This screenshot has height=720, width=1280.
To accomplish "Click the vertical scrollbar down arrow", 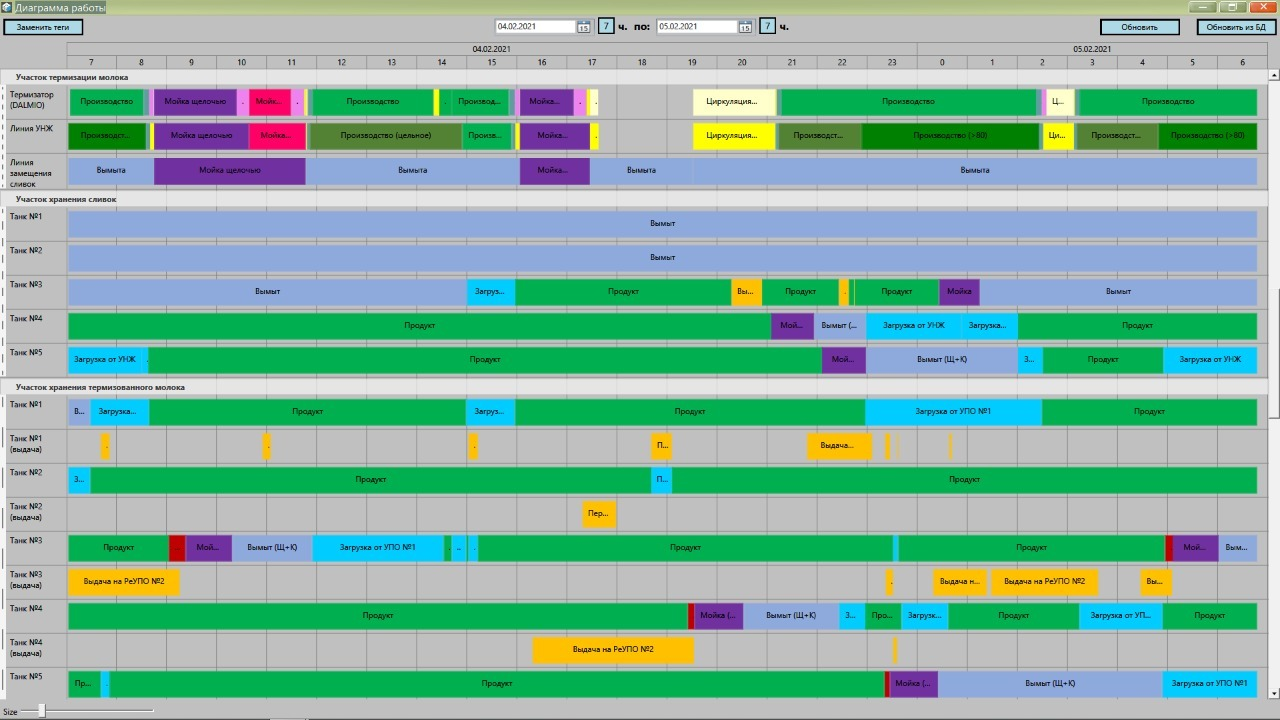I will (1274, 693).
